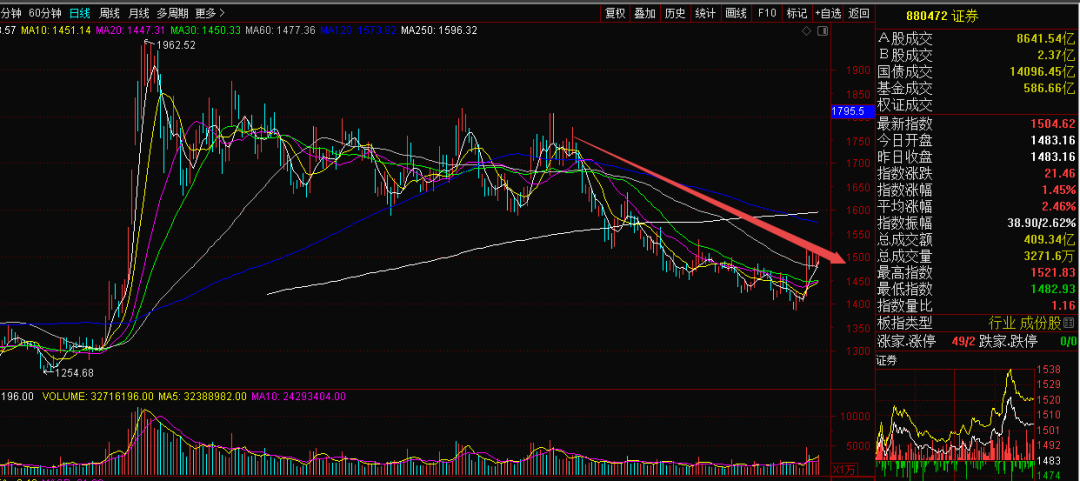Viewport: 1080px width, 481px height.
Task: Switch to the 周线 weekly tab
Action: 110,12
